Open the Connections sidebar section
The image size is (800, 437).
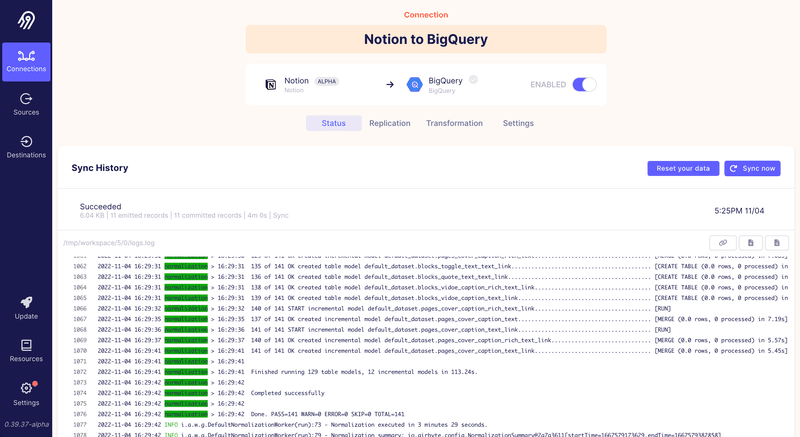(26, 62)
